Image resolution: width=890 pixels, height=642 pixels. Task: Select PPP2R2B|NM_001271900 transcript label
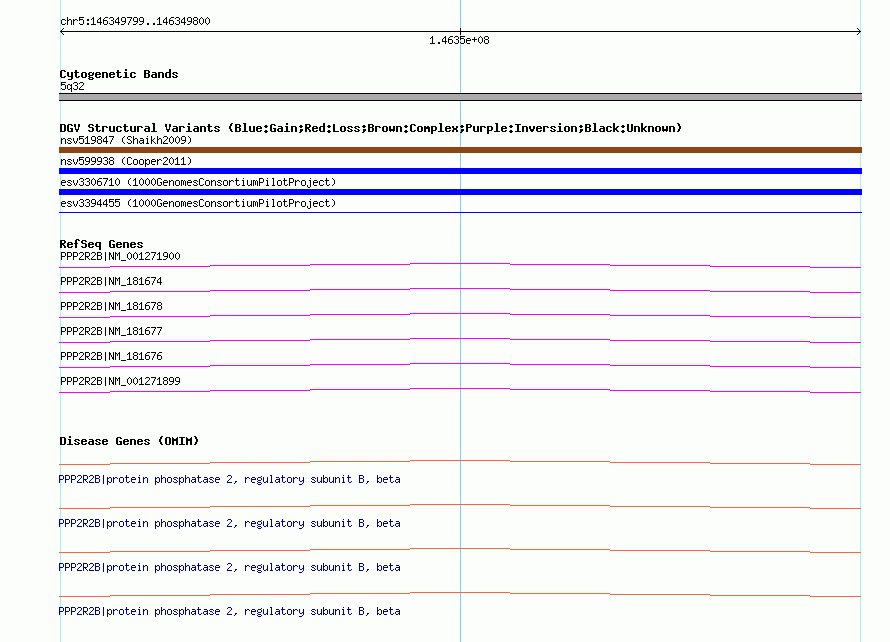pos(120,256)
